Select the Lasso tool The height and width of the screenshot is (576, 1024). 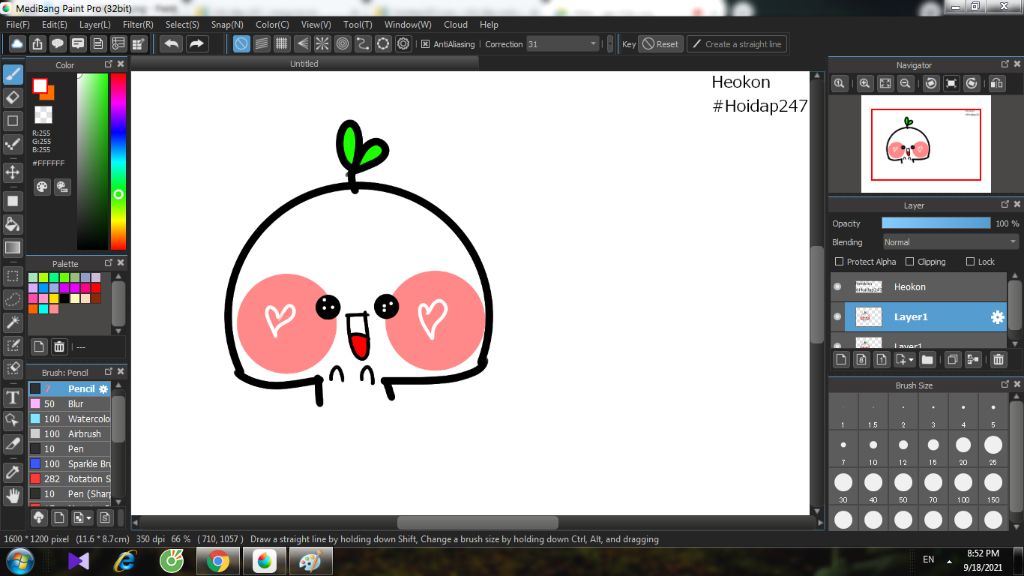pyautogui.click(x=12, y=300)
